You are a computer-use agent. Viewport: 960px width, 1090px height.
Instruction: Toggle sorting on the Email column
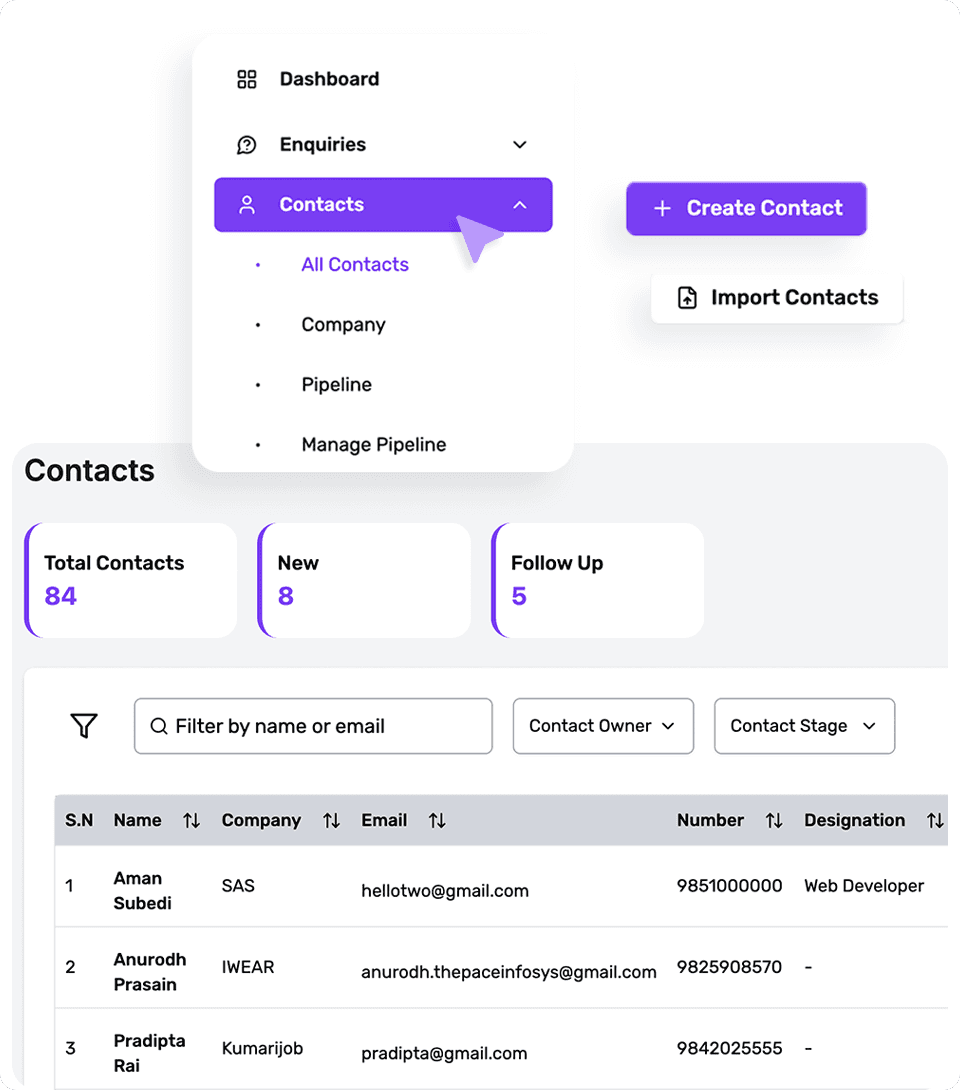pyautogui.click(x=437, y=820)
